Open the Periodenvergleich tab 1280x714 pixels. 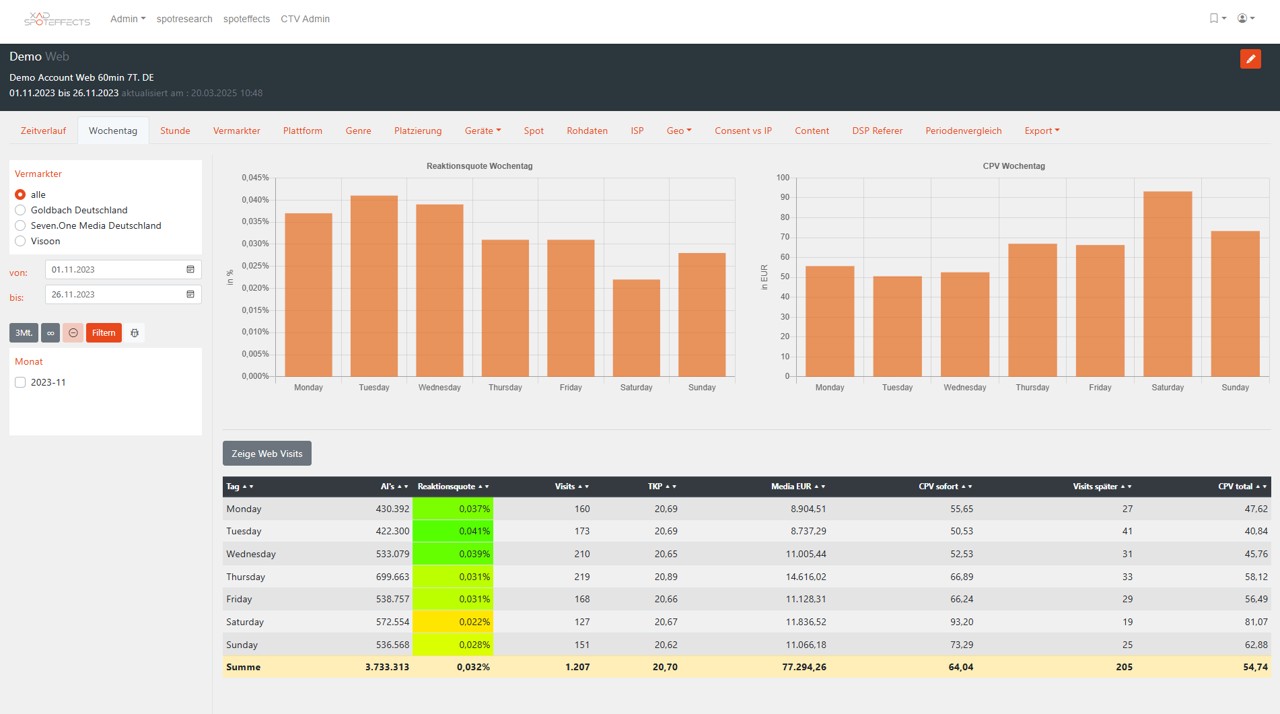[963, 131]
